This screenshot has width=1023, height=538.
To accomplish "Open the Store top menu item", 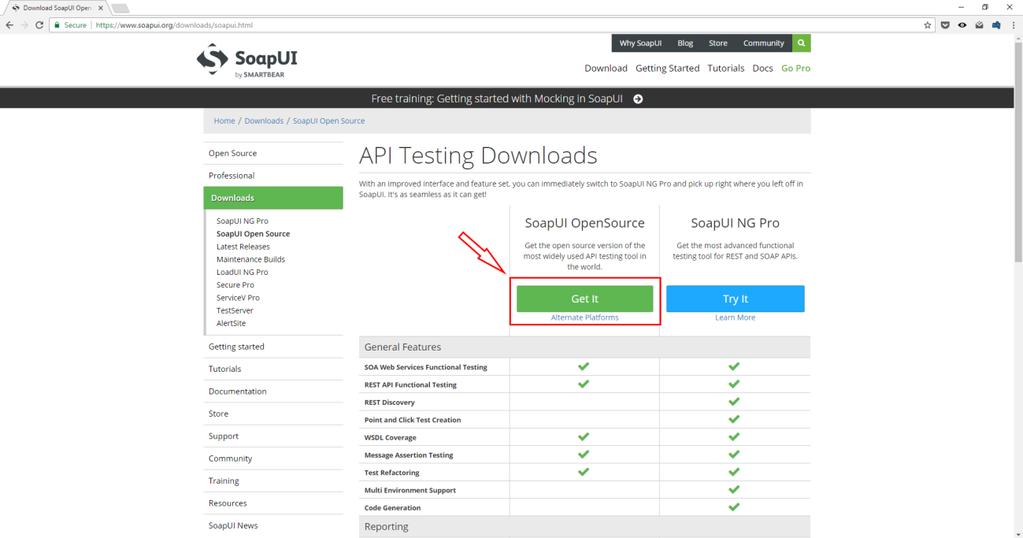I will point(718,43).
